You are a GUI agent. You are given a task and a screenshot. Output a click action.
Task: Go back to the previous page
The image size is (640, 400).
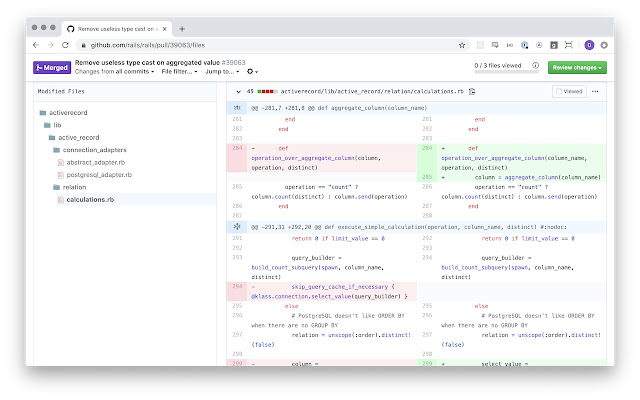pyautogui.click(x=37, y=45)
